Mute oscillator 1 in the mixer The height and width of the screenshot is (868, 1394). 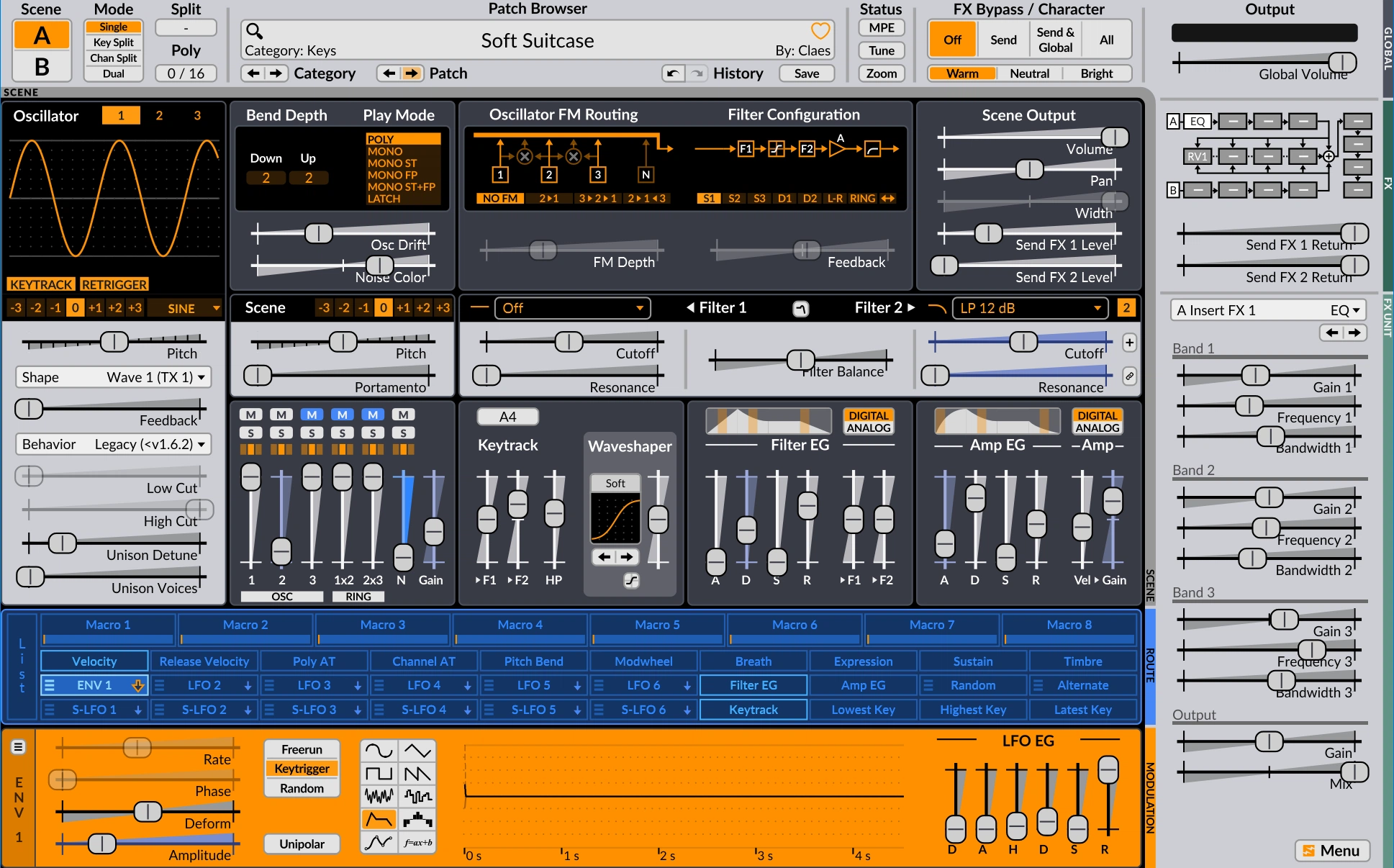pos(250,415)
